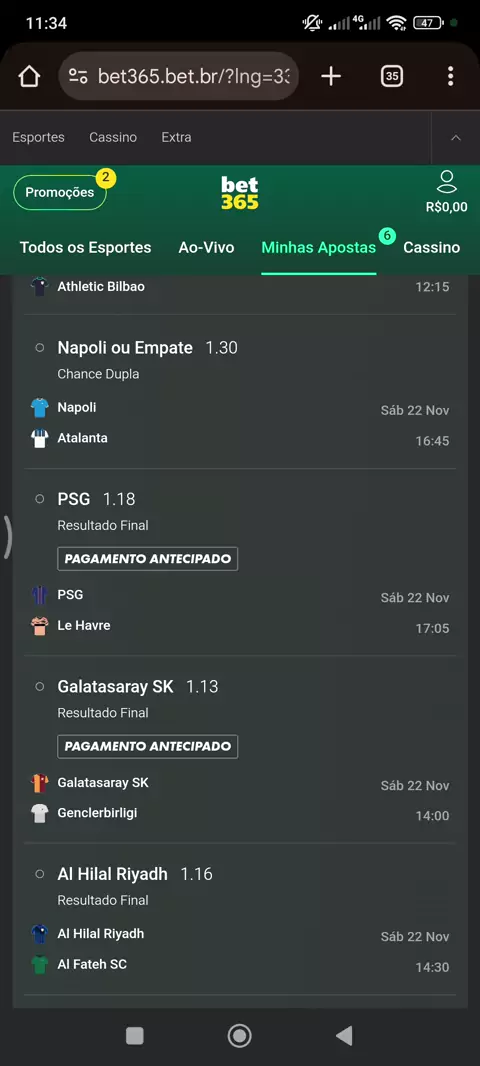Viewport: 480px width, 1066px height.
Task: Tap the site settings icon in the address bar
Action: click(78, 76)
